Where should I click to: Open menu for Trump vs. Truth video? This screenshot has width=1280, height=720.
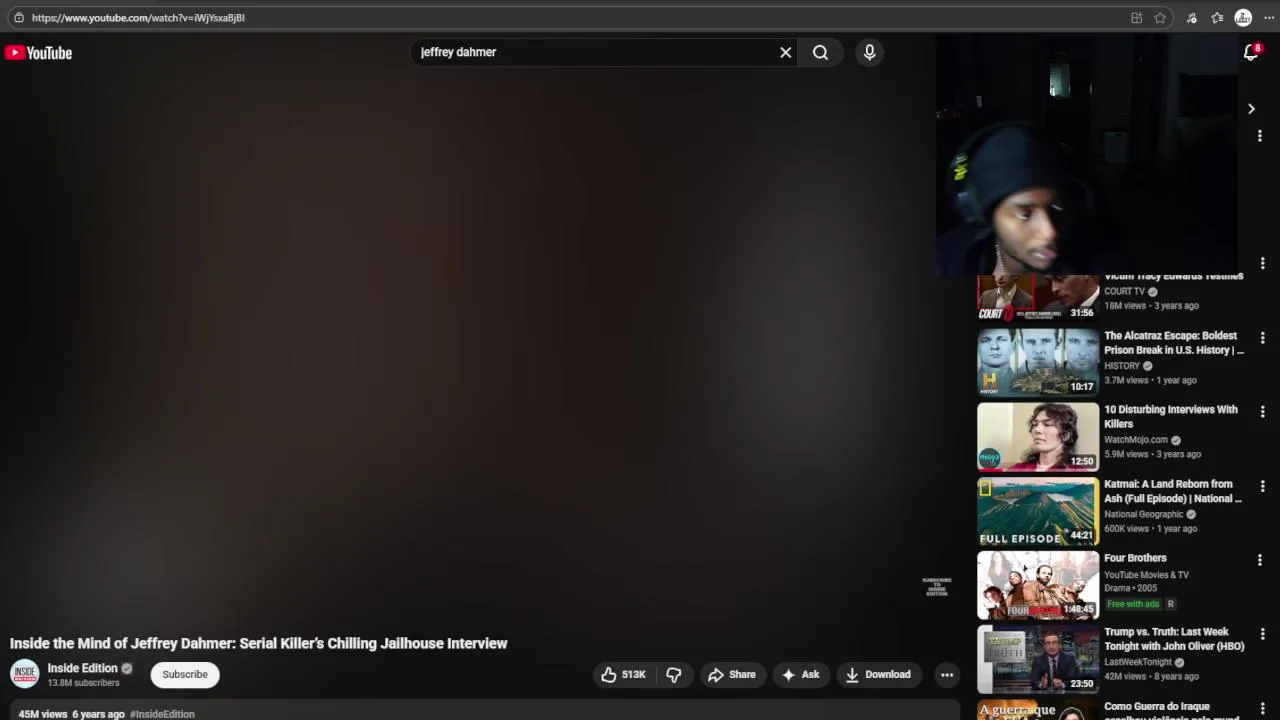pyautogui.click(x=1262, y=634)
